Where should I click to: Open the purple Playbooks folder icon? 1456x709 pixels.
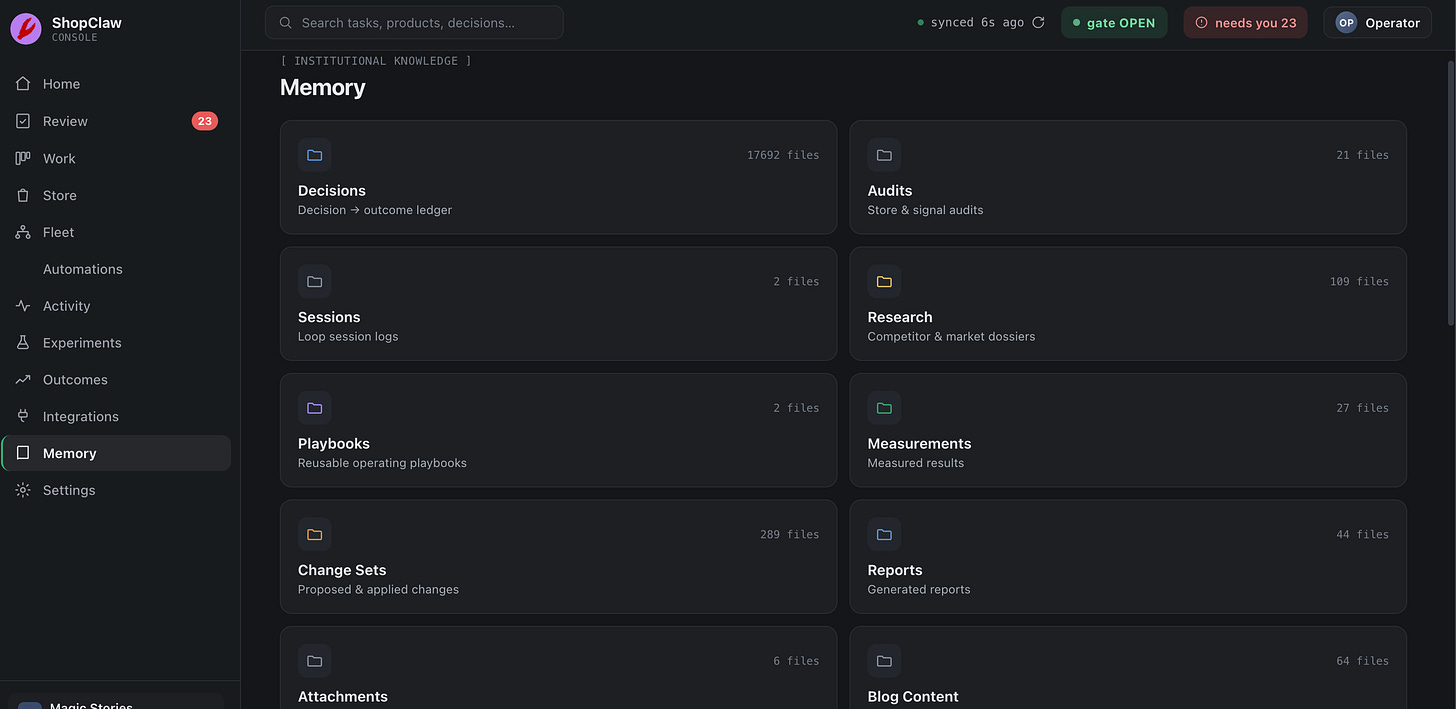coord(314,408)
